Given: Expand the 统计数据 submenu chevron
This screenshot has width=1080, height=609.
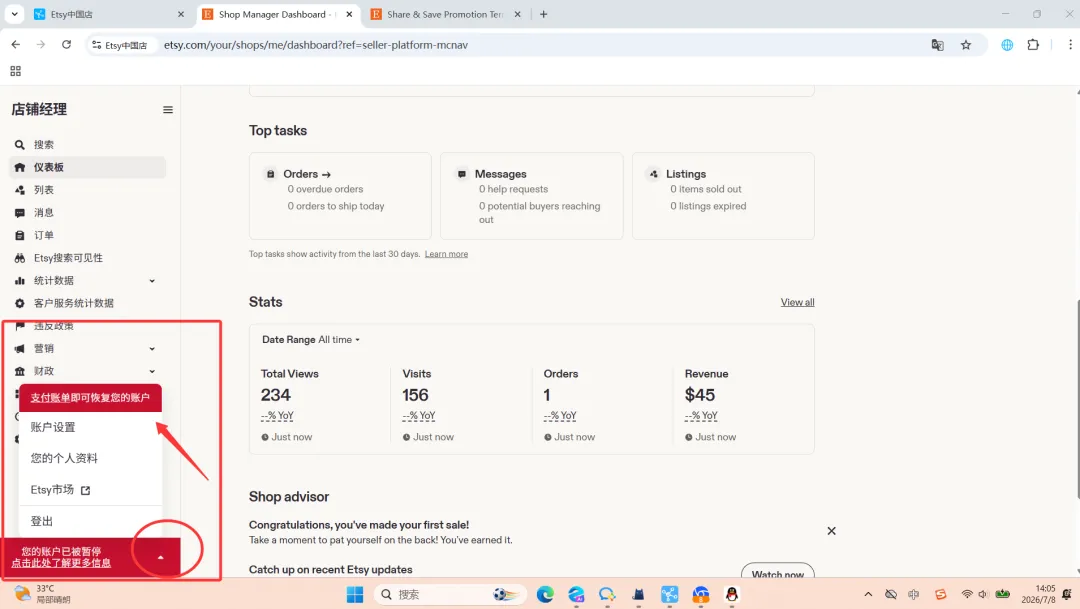Looking at the screenshot, I should [x=152, y=281].
